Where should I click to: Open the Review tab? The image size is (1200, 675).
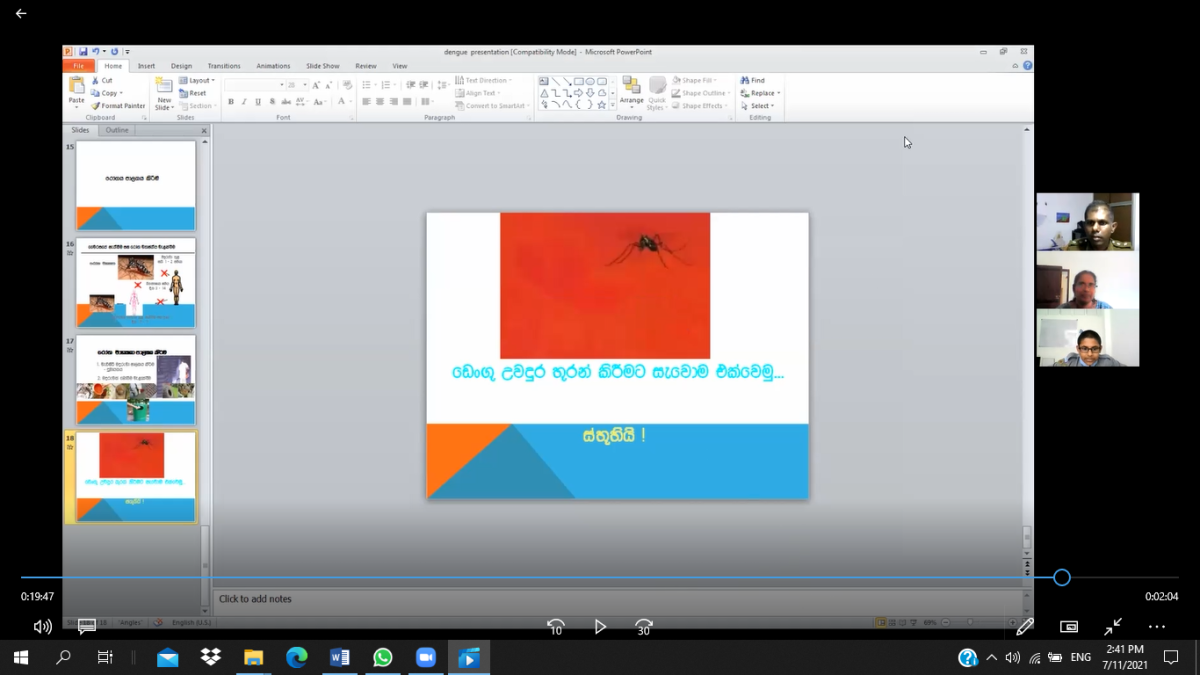[x=366, y=66]
